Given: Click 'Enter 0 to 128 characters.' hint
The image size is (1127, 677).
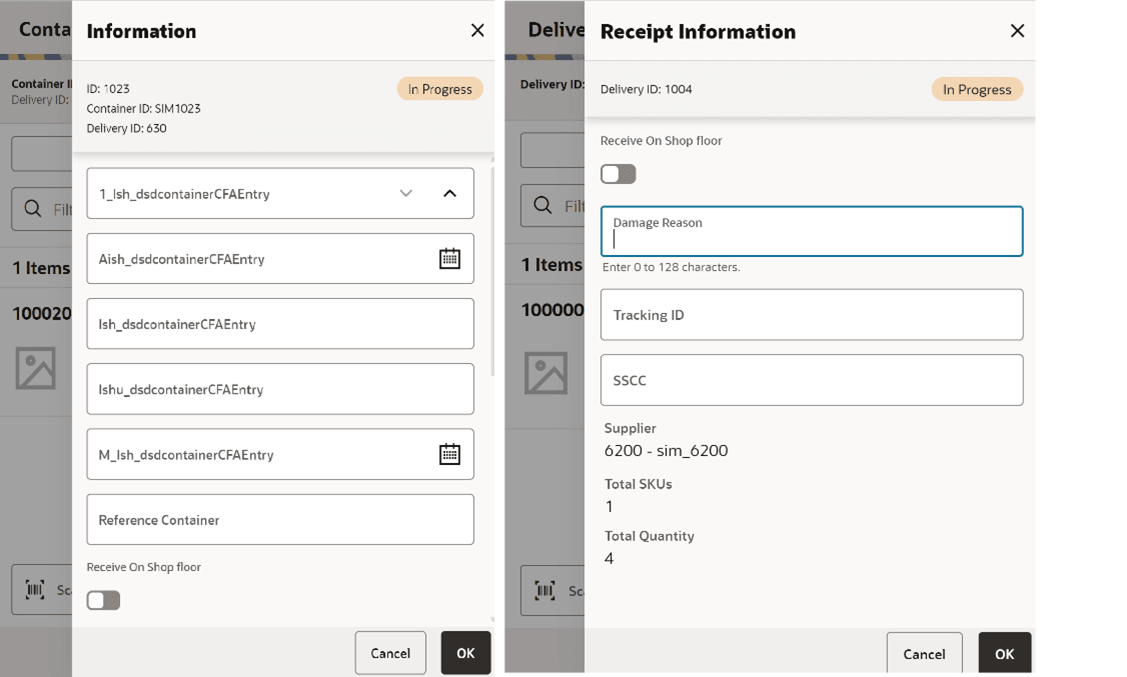Looking at the screenshot, I should coord(671,267).
